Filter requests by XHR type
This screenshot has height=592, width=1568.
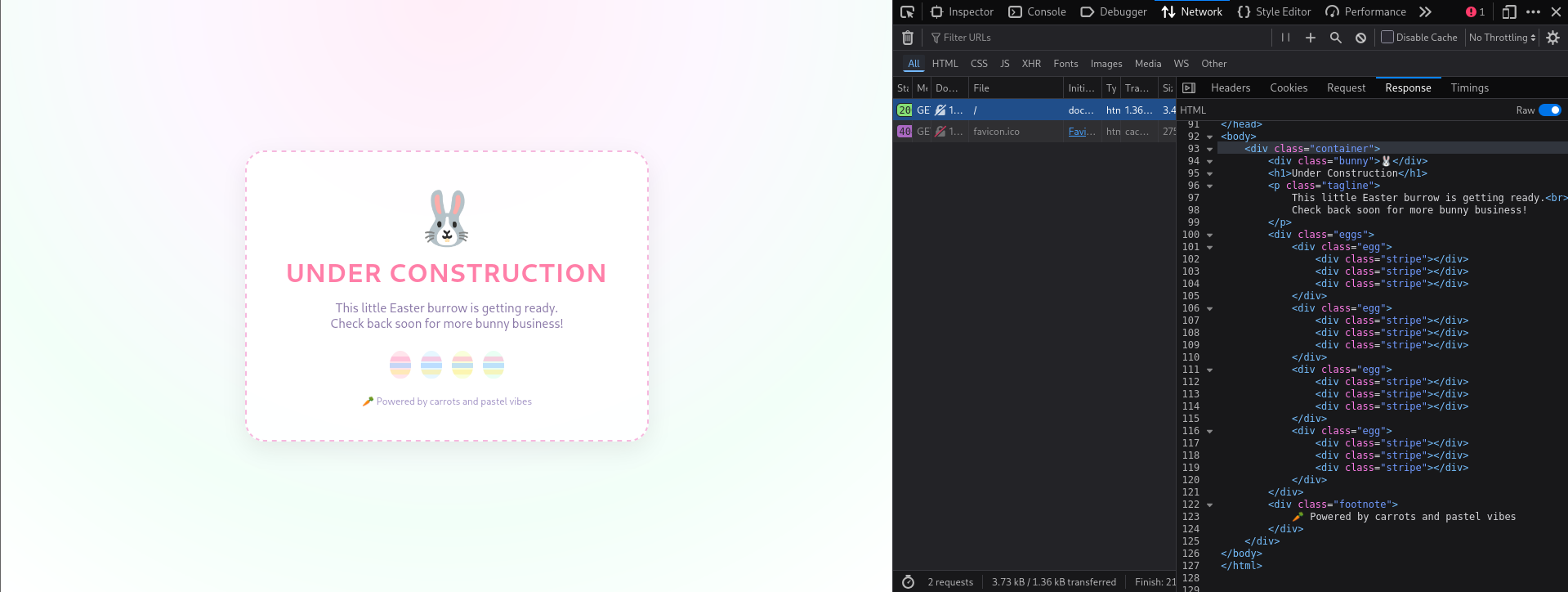coord(1031,64)
